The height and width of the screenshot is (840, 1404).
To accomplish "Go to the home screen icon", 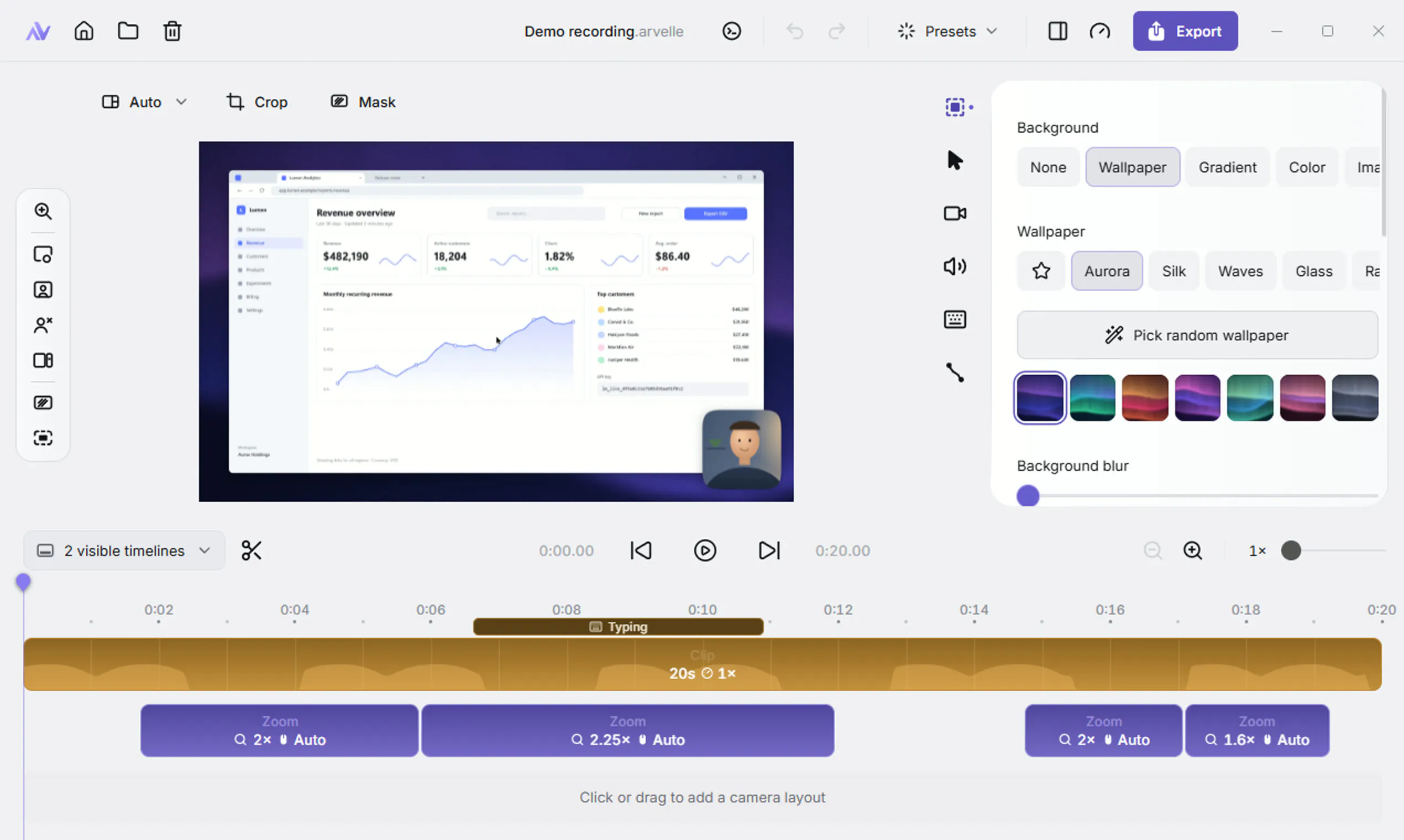I will pos(84,30).
